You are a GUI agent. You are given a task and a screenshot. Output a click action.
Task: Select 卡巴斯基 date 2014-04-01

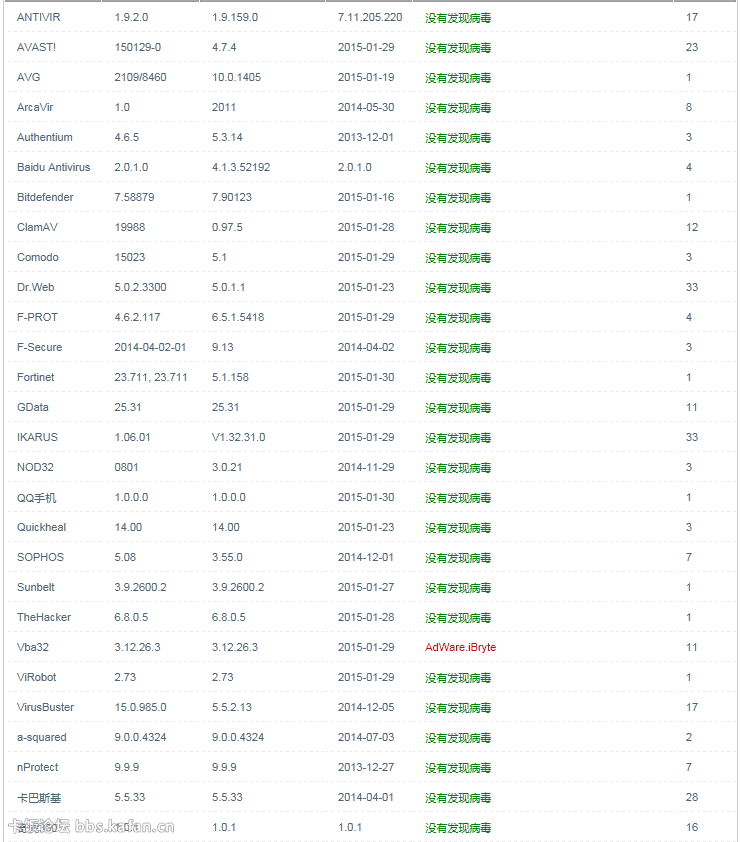366,798
